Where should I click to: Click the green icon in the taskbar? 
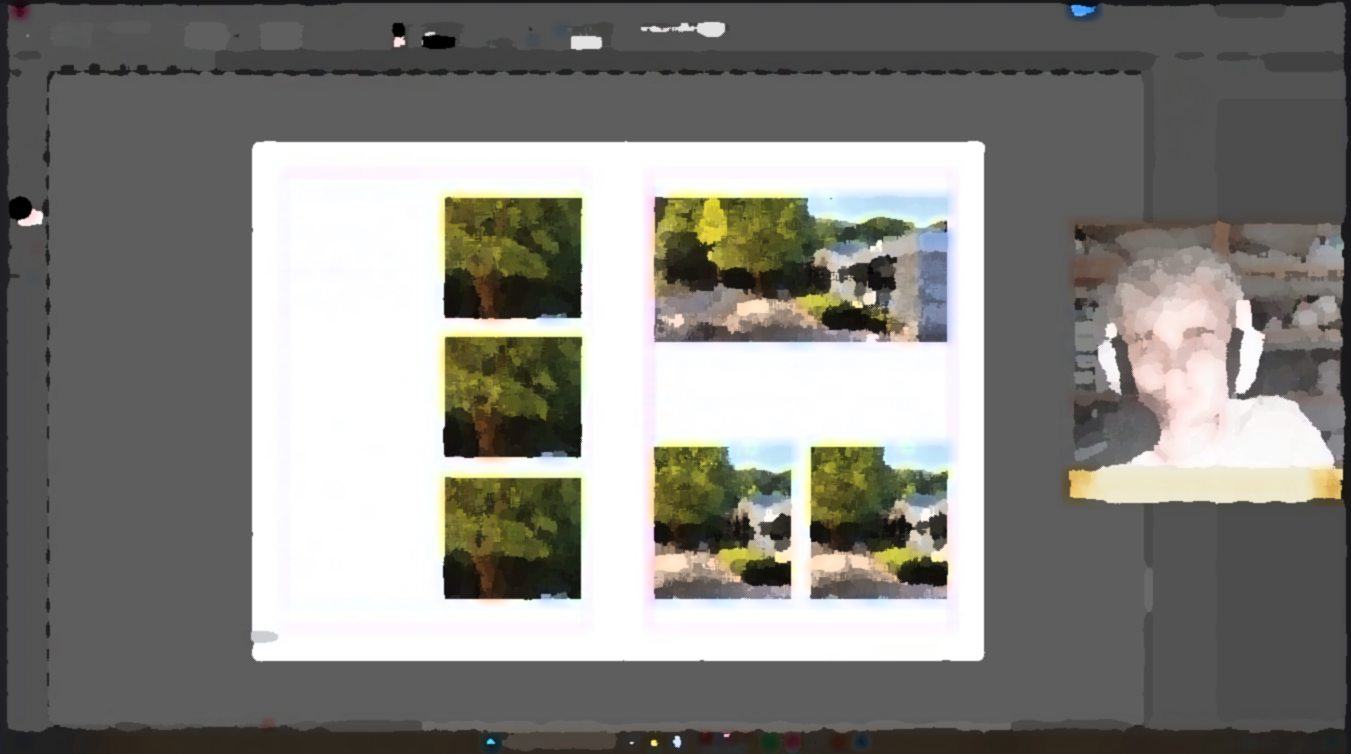tap(769, 742)
